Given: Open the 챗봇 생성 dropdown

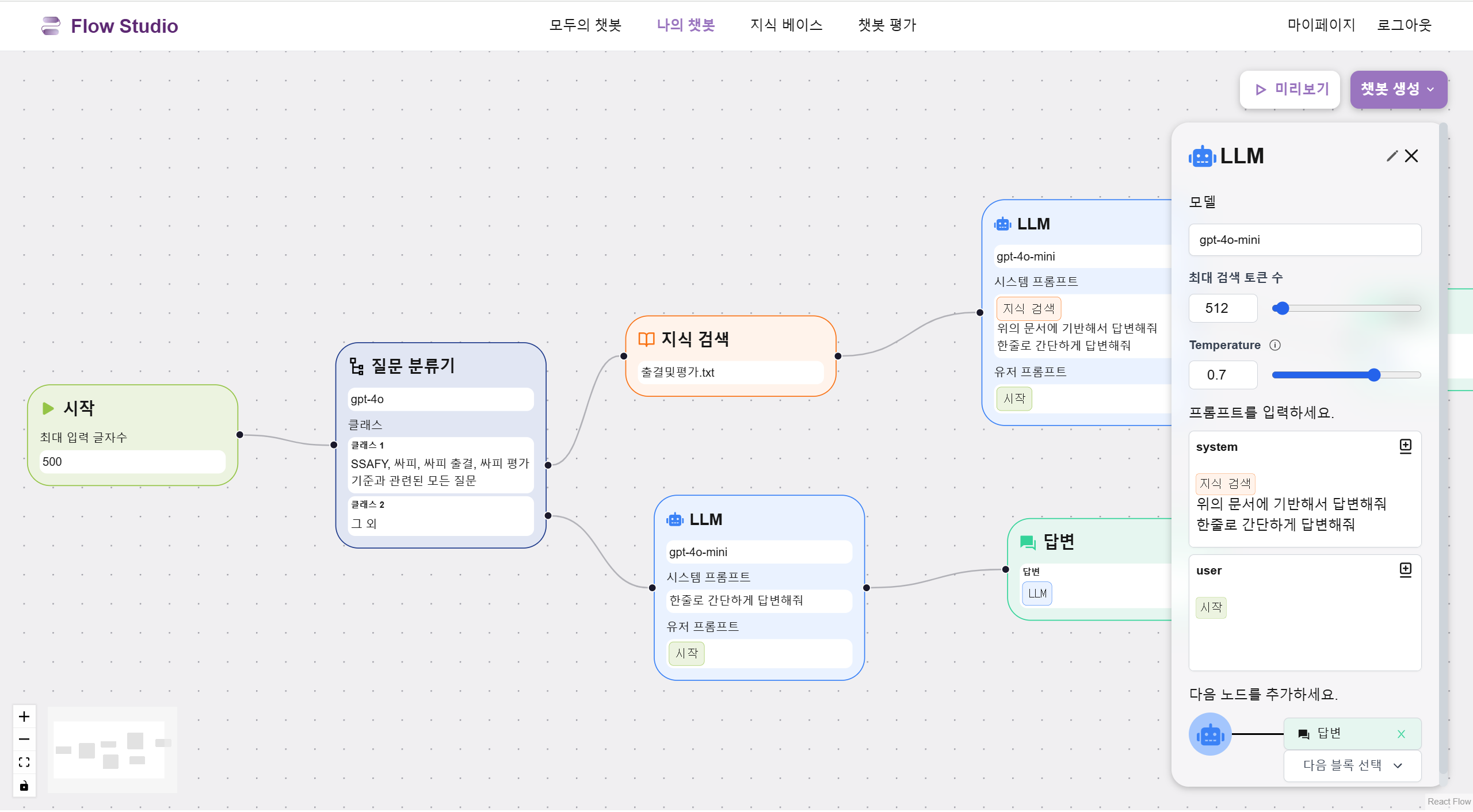Looking at the screenshot, I should coord(1398,89).
